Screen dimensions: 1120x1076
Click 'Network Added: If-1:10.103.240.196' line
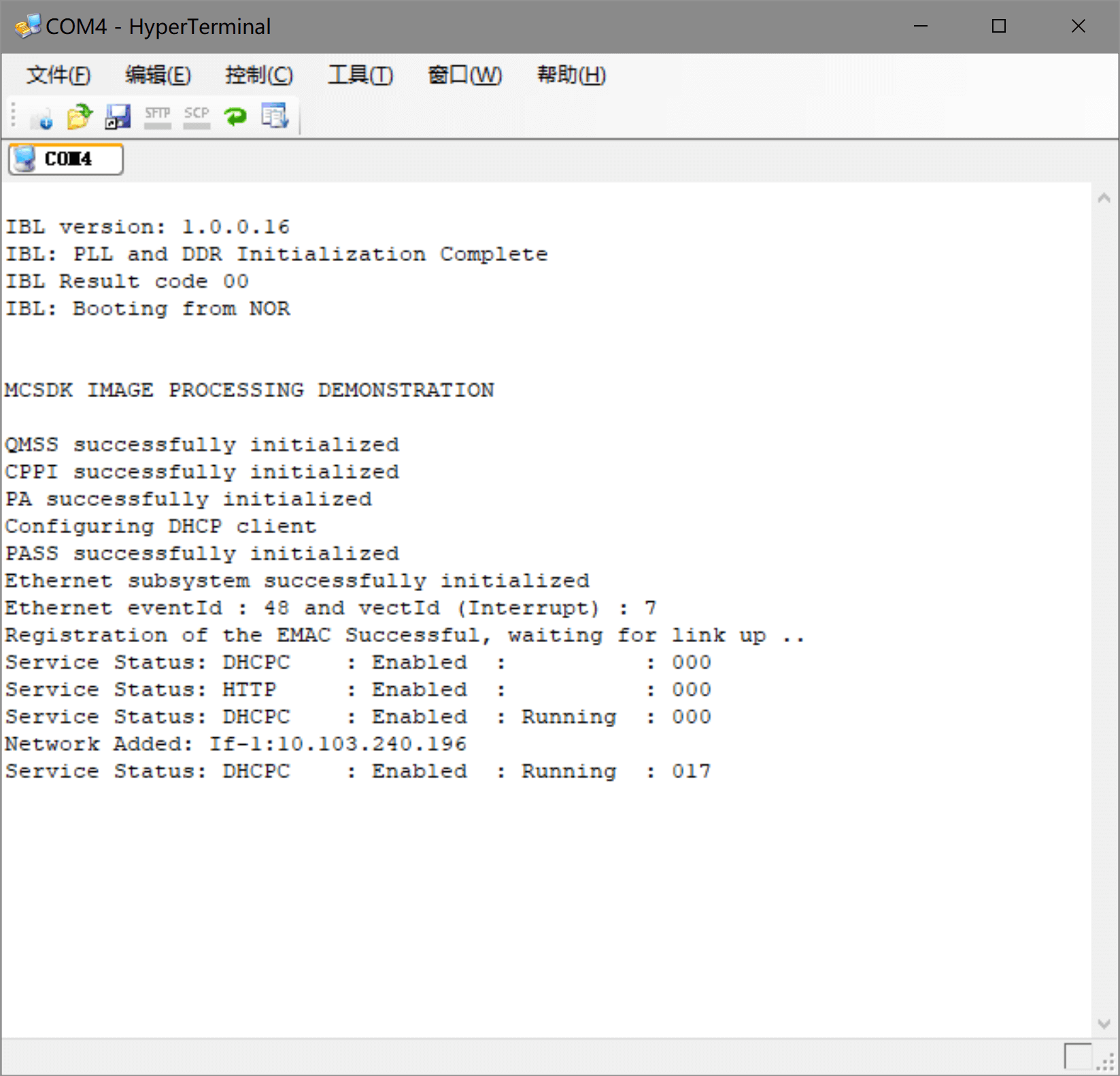236,744
